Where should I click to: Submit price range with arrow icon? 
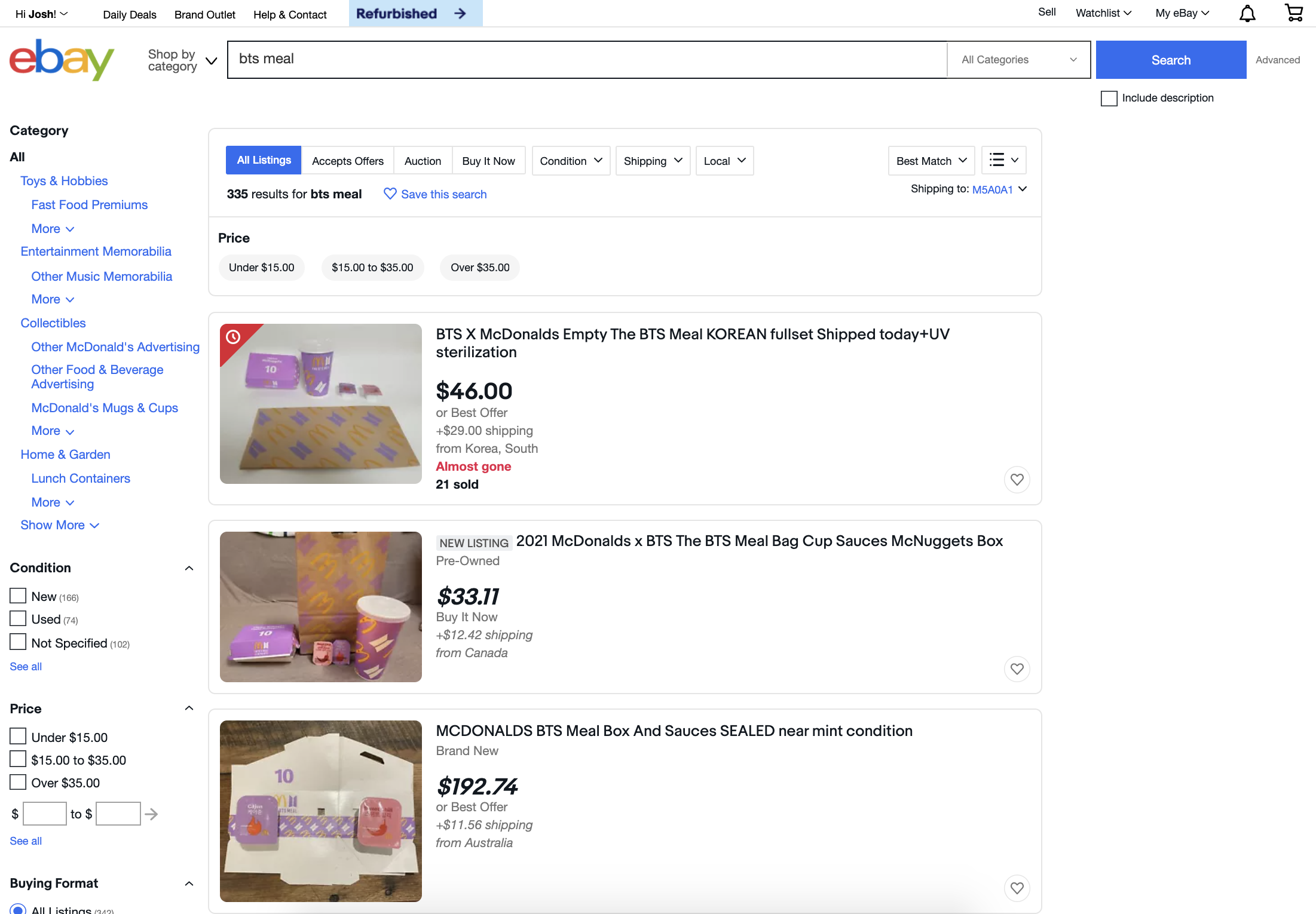[x=152, y=814]
